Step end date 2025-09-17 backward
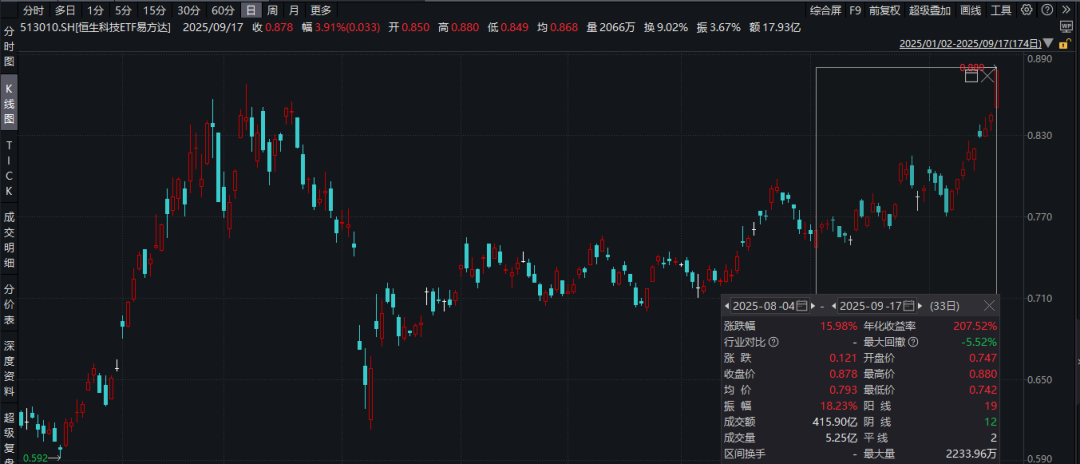 point(834,306)
